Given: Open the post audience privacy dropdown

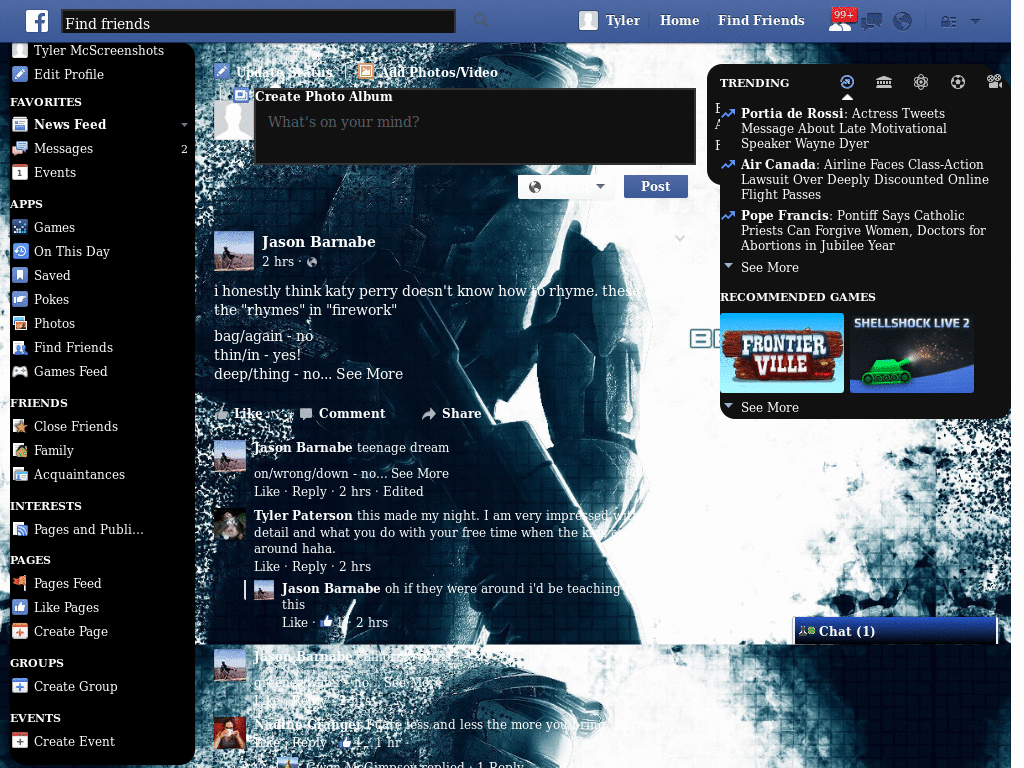Looking at the screenshot, I should point(566,187).
